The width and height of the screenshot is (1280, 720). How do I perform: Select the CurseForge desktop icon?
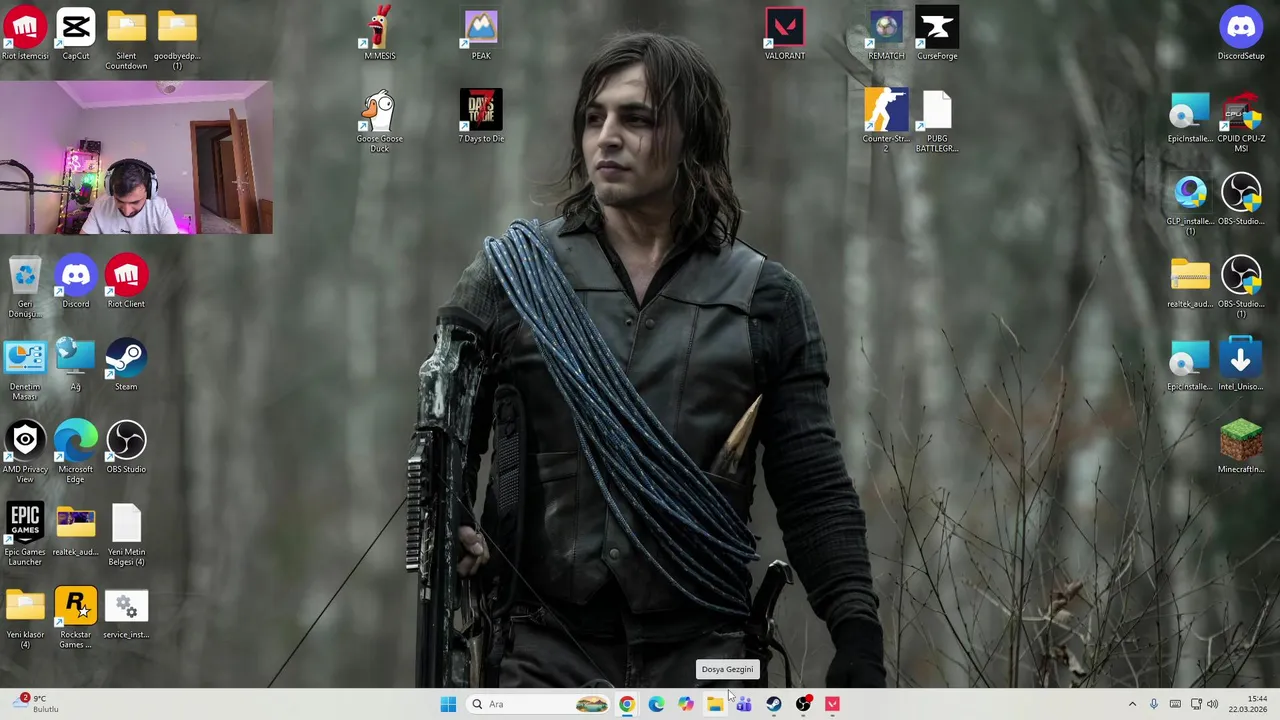click(937, 34)
